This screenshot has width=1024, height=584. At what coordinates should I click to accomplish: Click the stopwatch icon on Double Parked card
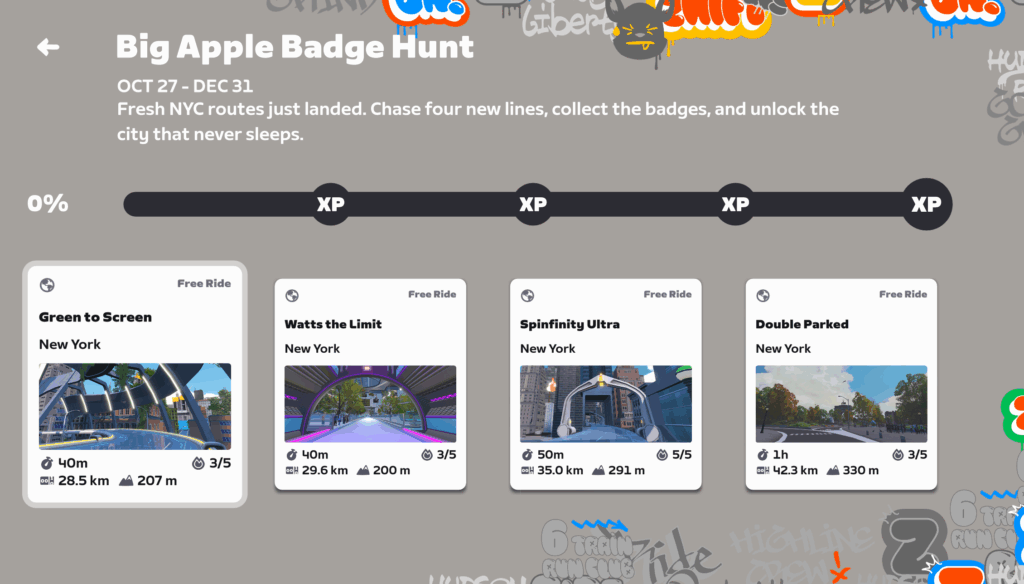762,455
